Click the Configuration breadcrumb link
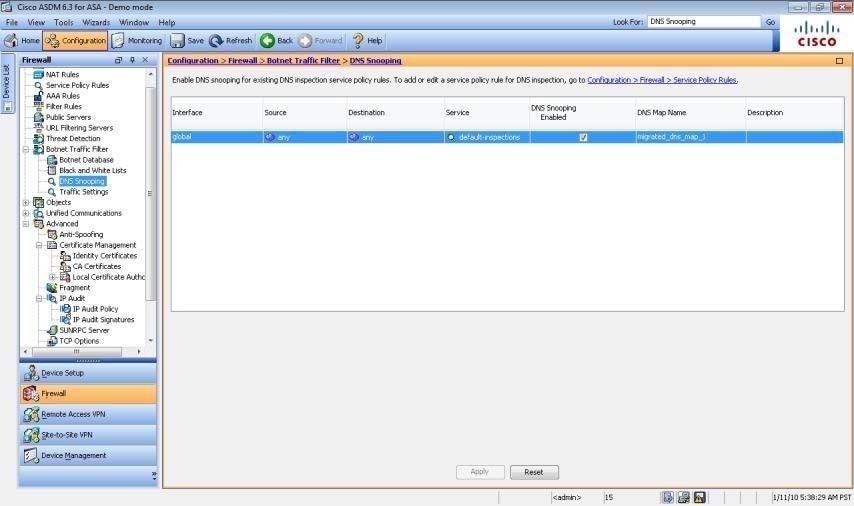The height and width of the screenshot is (506, 854). (193, 61)
